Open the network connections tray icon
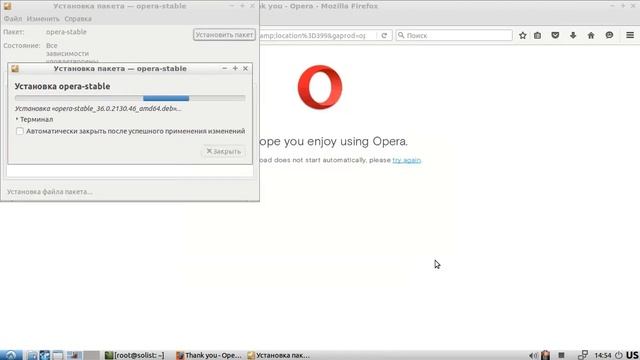 [x=583, y=355]
